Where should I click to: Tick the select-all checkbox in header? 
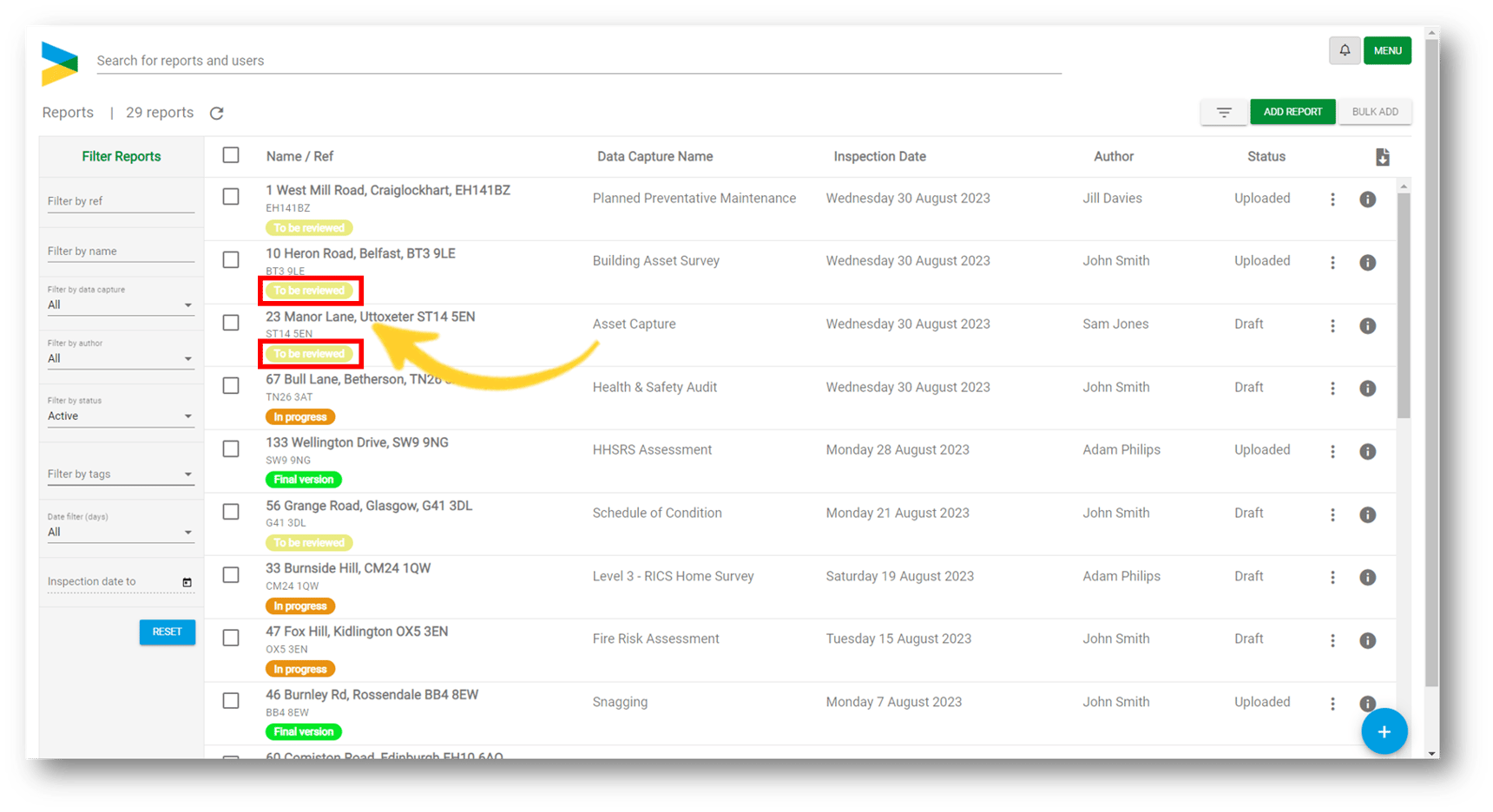(231, 155)
